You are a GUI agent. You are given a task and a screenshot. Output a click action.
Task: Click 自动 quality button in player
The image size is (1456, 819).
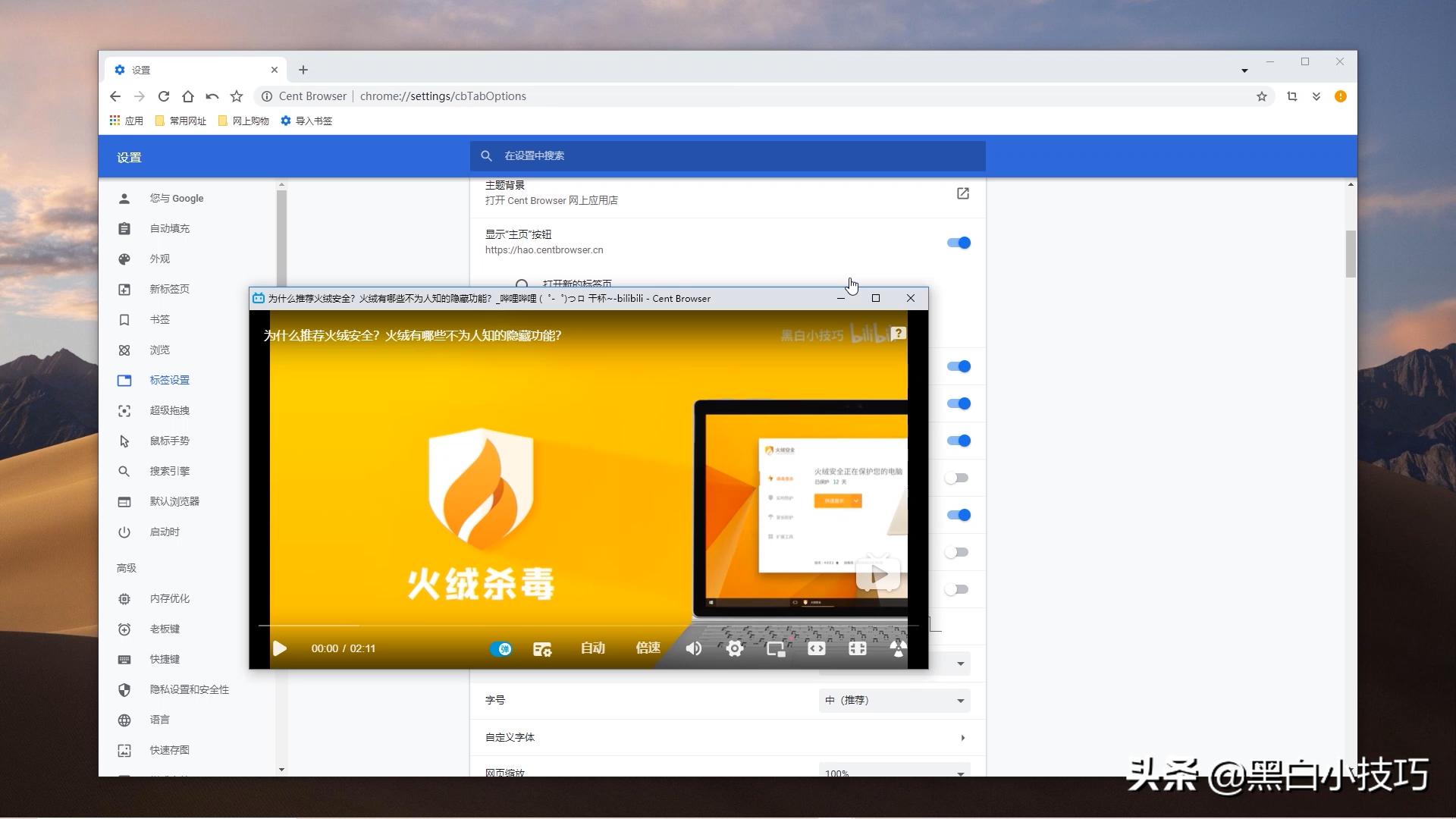pos(592,648)
